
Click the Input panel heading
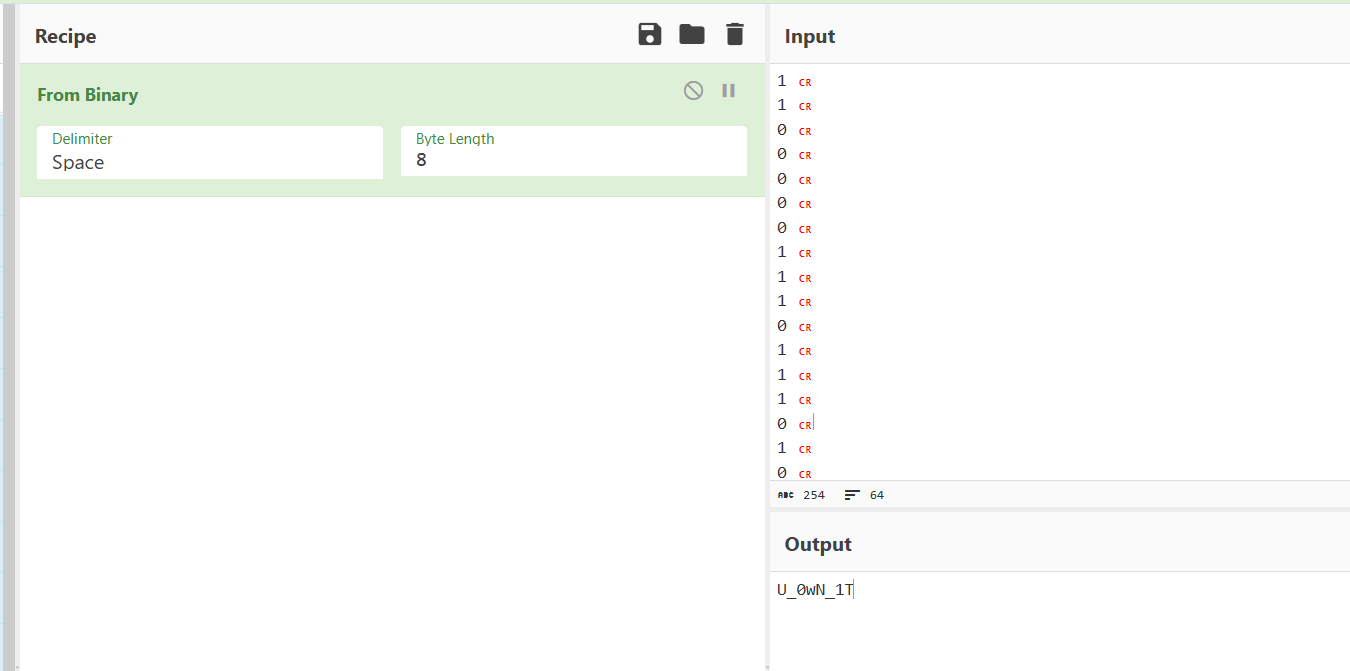tap(810, 37)
